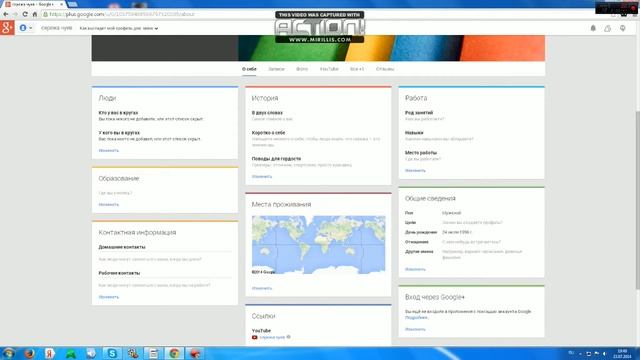Viewport: 640px width, 360px height.
Task: Click 'Изменить' in Контактная информация card
Action: (109, 297)
